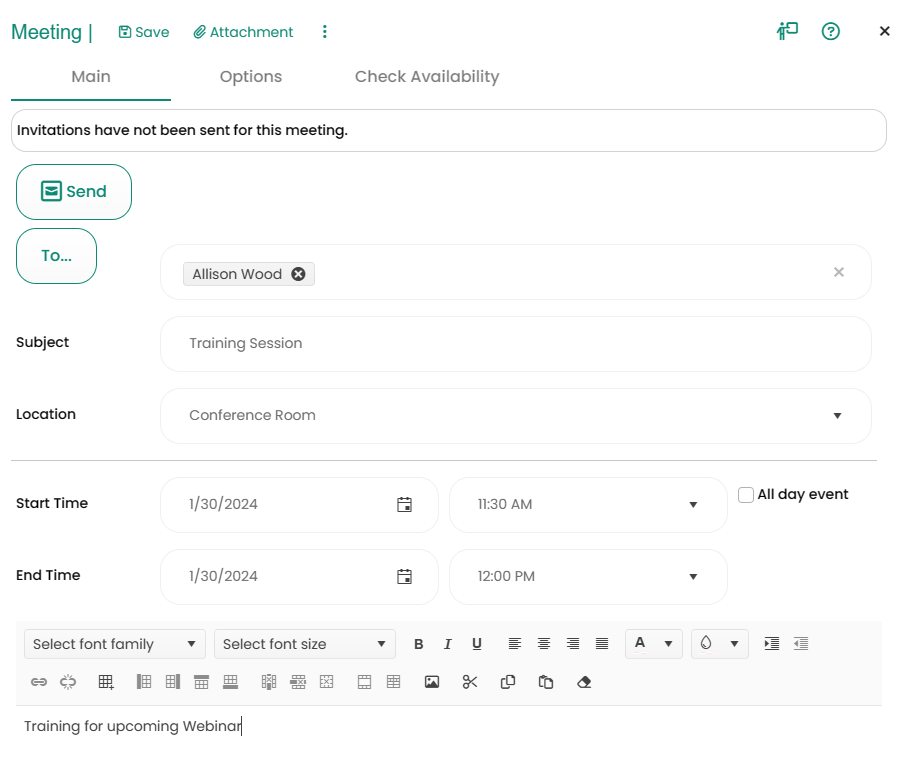Open the font color picker
Viewport: 908px width, 778px height.
click(653, 644)
